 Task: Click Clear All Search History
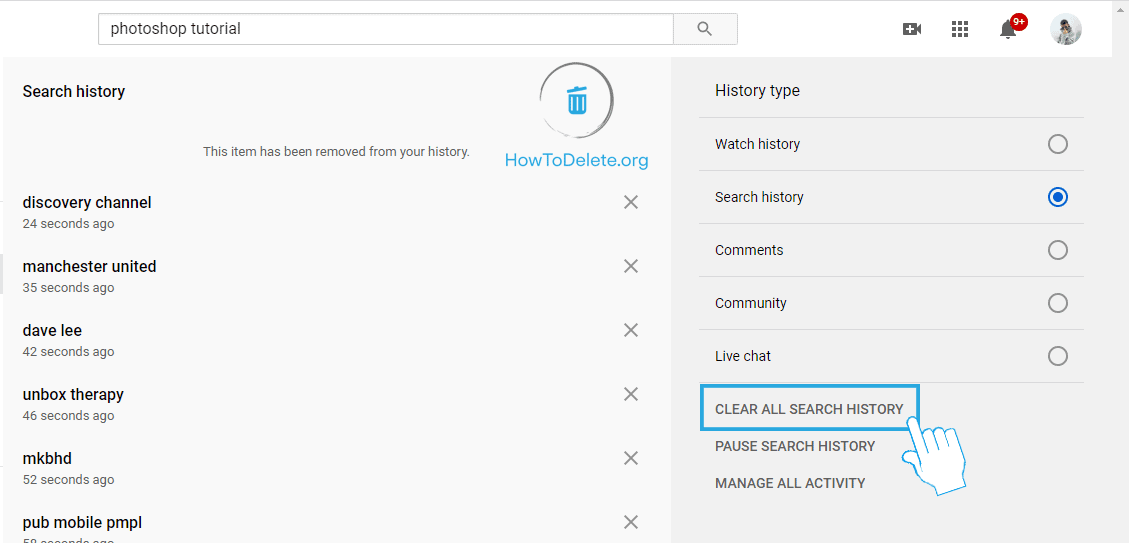(809, 409)
